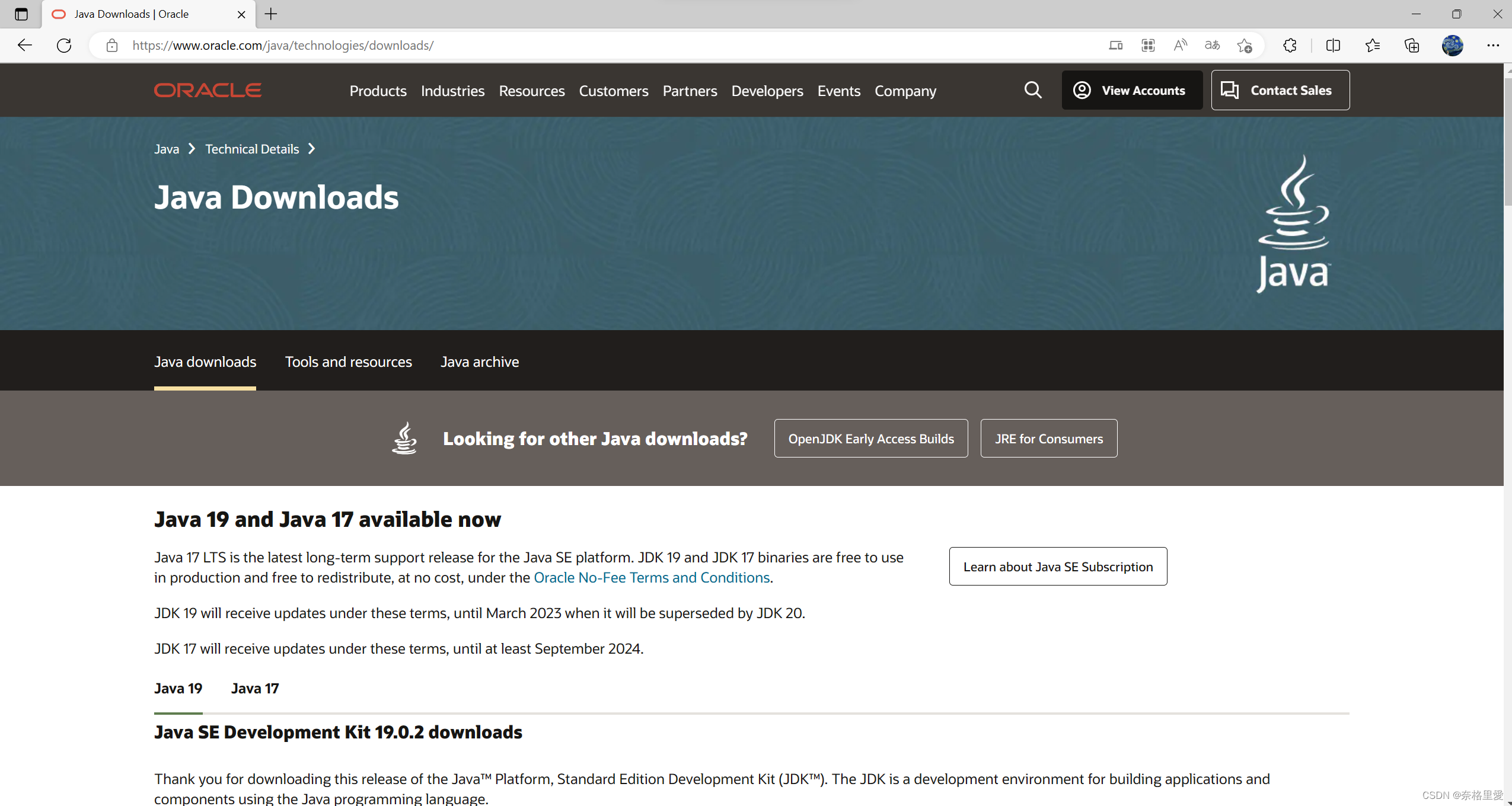Open Oracle No-Fee Terms and Conditions link
This screenshot has height=806, width=1512.
click(651, 577)
